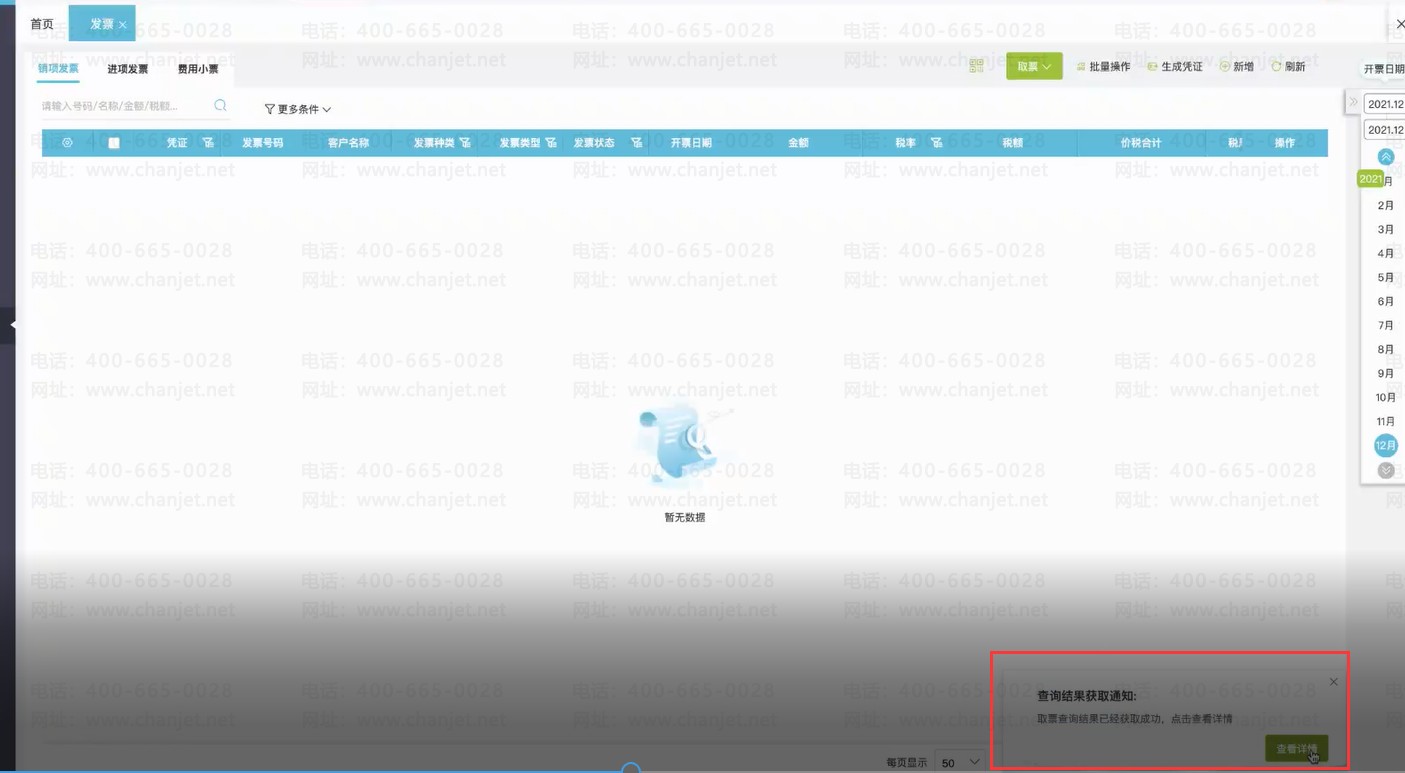The image size is (1405, 773).
Task: Dismiss the 查询结果获取通知 popup
Action: (1333, 682)
